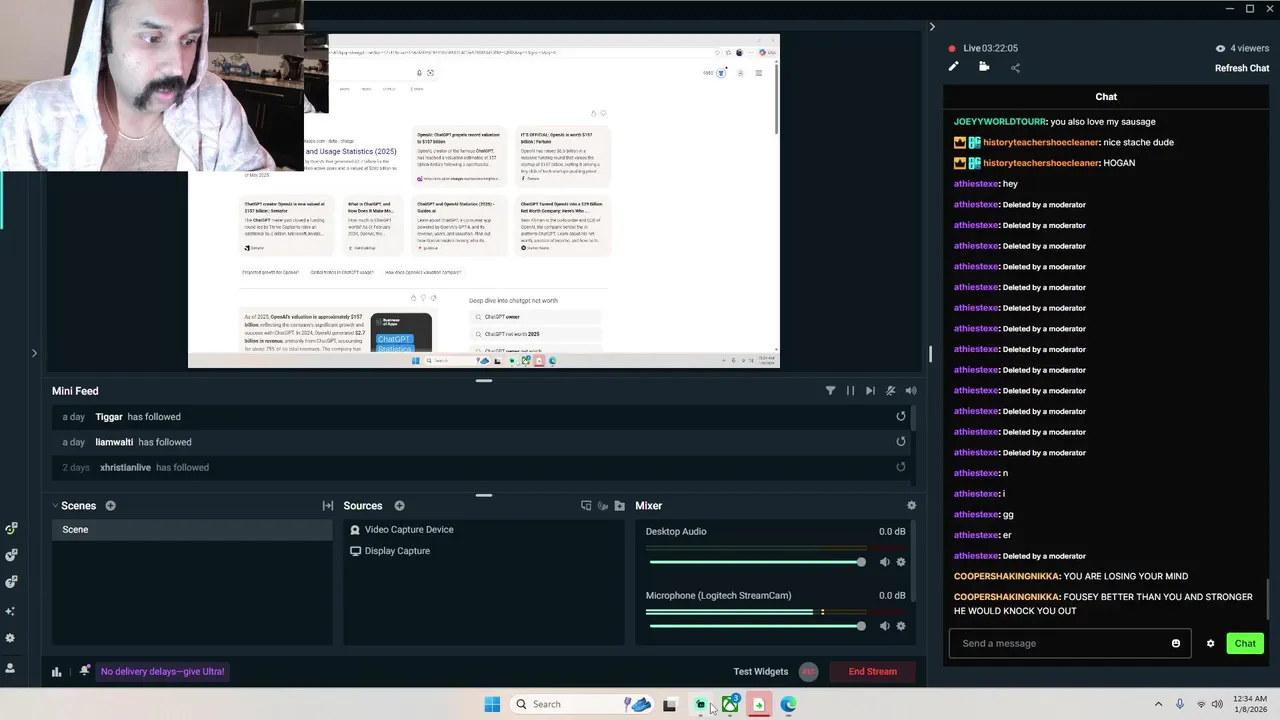Open the sidebar Settings gear

click(11, 638)
